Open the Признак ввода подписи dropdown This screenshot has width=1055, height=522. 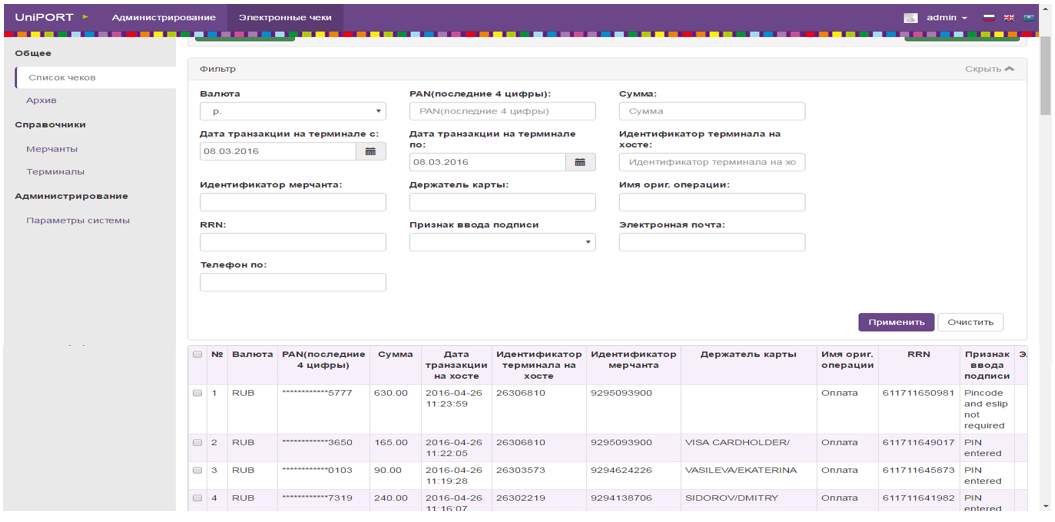pos(502,242)
